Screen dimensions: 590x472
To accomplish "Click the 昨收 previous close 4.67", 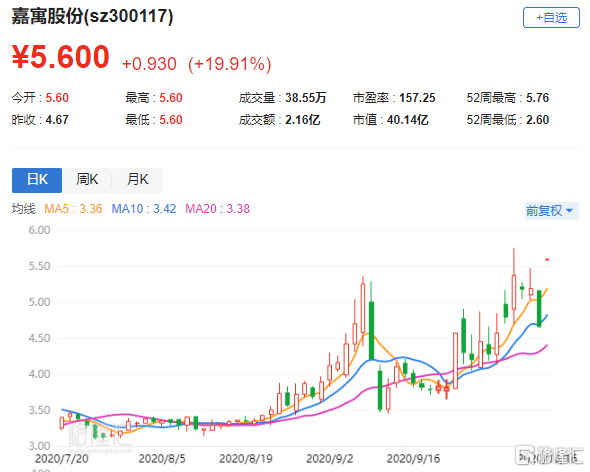I will [57, 120].
